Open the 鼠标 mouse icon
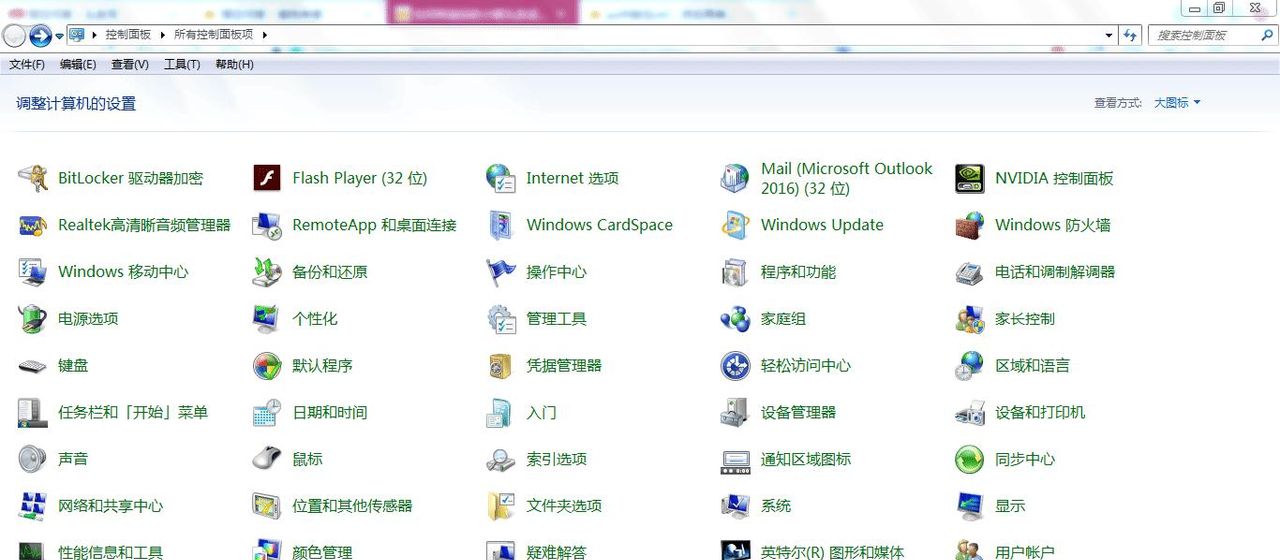Screen dimensions: 1280x560 tap(267, 460)
